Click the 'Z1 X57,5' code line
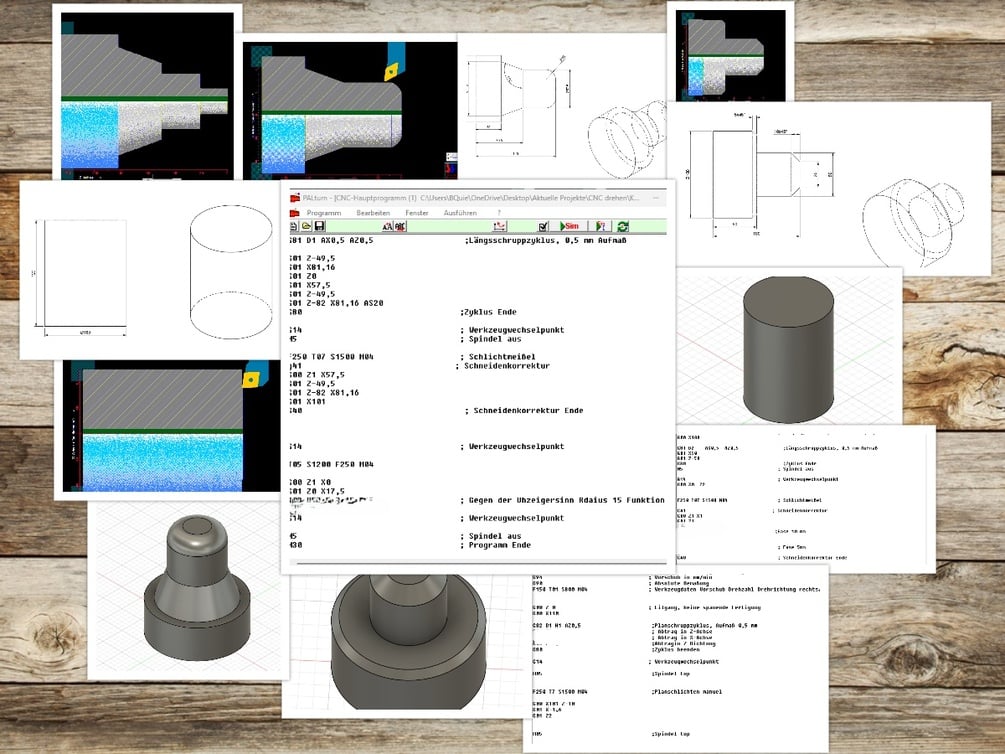This screenshot has width=1005, height=754. 317,375
